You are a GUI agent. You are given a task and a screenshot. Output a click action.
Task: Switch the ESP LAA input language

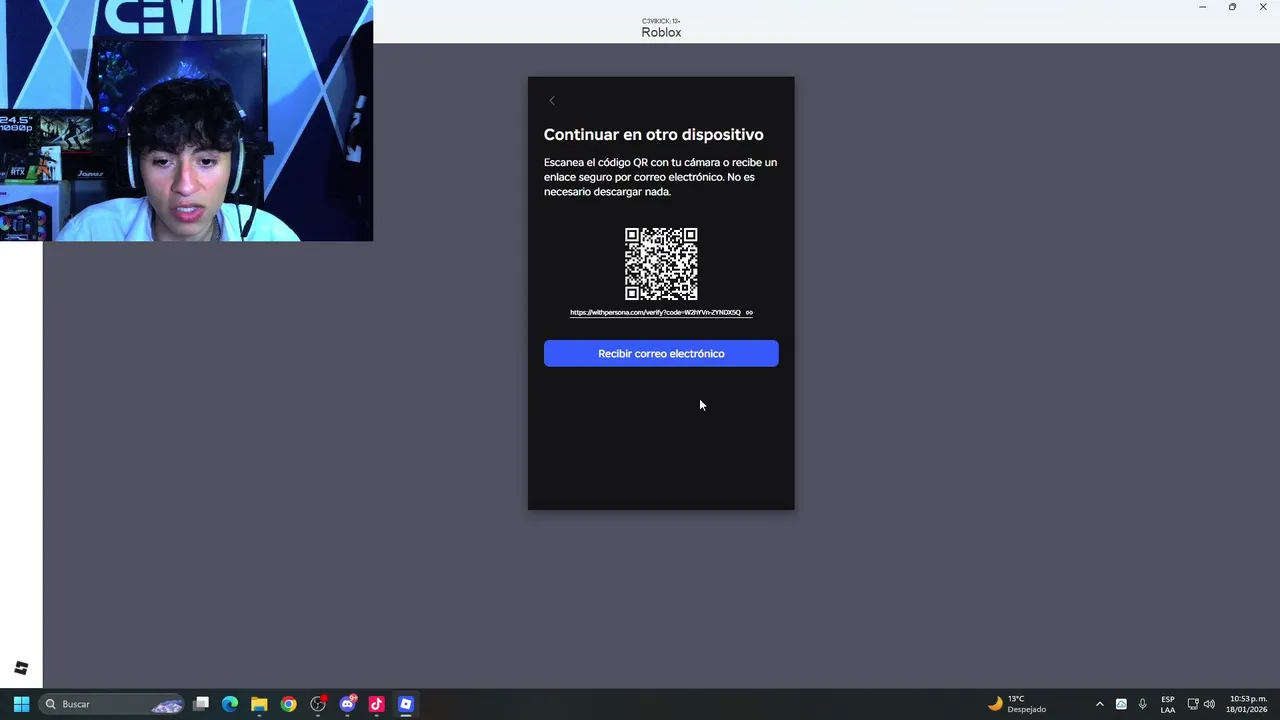(x=1168, y=704)
